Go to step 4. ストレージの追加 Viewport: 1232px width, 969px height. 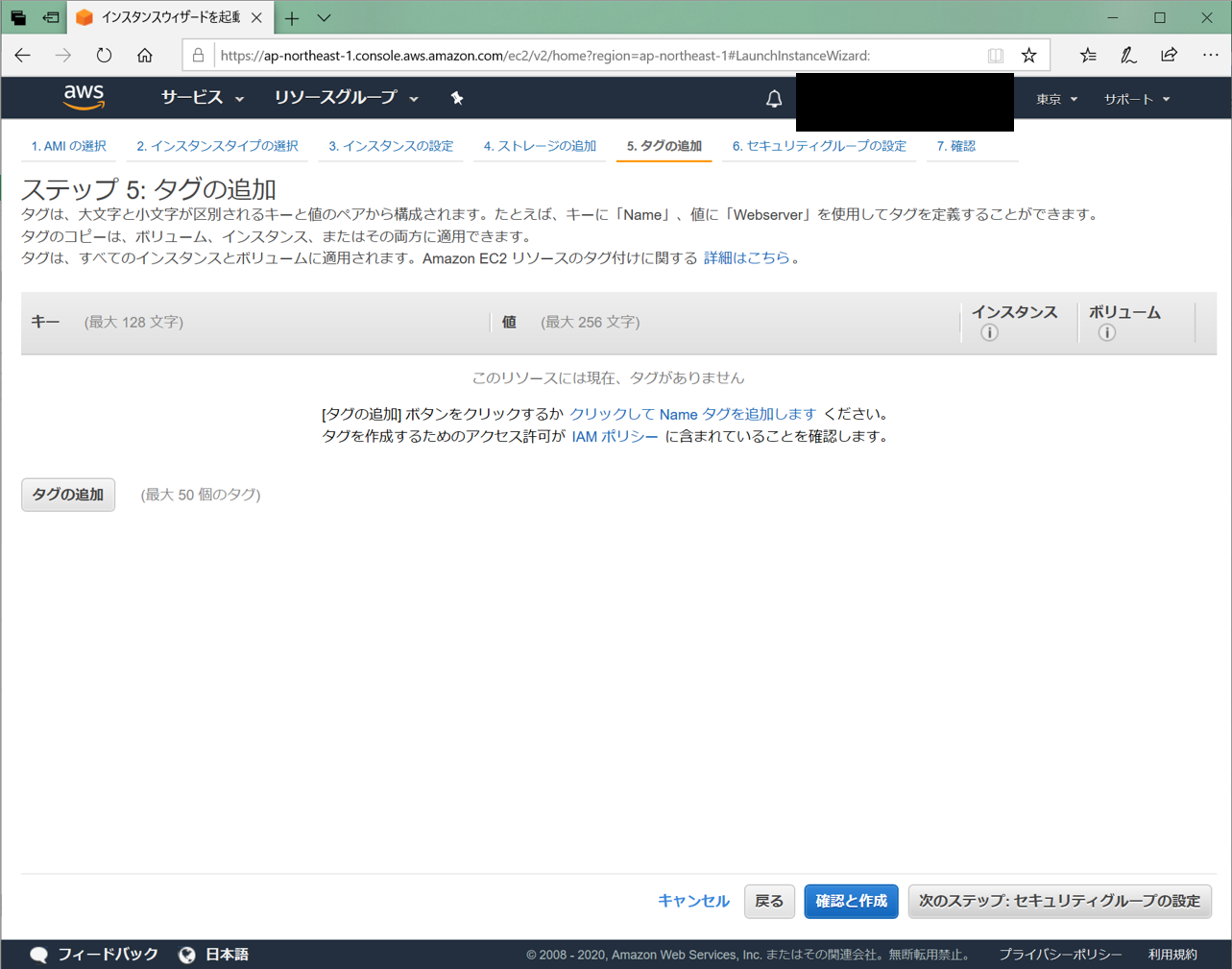[x=540, y=146]
